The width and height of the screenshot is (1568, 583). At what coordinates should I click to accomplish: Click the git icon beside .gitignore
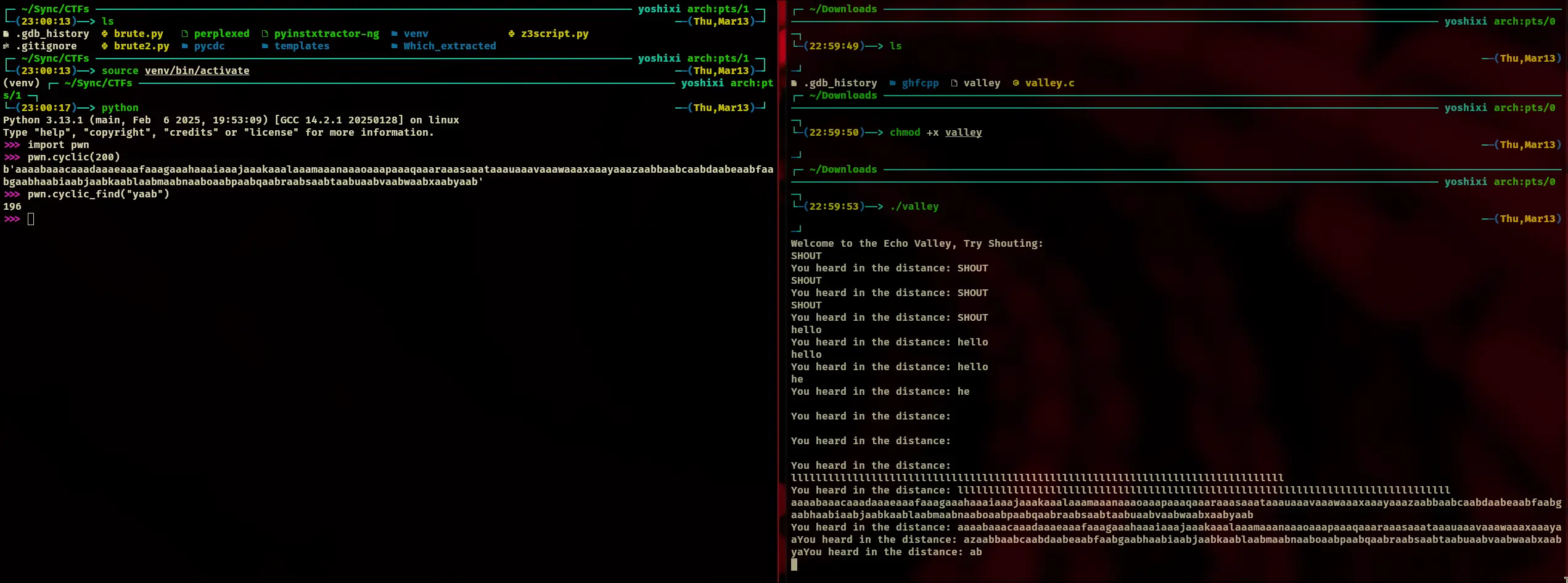click(x=6, y=46)
